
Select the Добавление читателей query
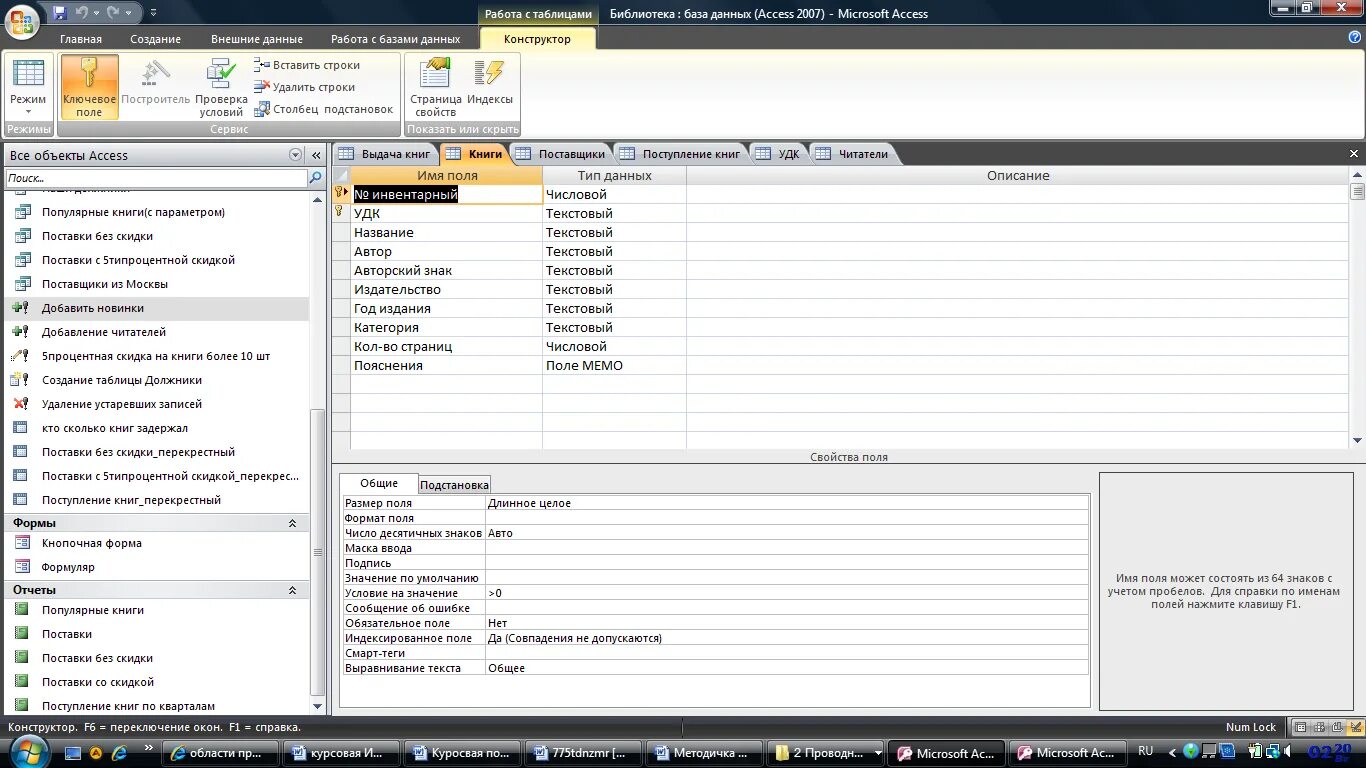104,332
